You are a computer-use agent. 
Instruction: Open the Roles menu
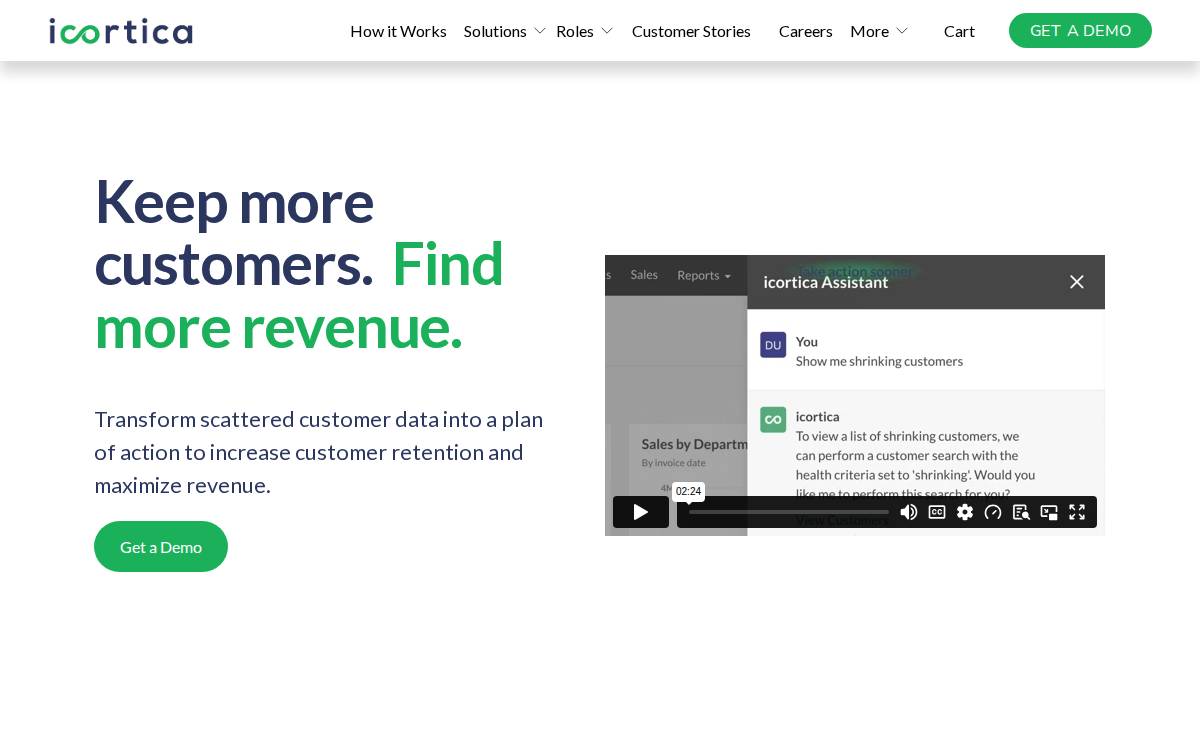point(575,31)
